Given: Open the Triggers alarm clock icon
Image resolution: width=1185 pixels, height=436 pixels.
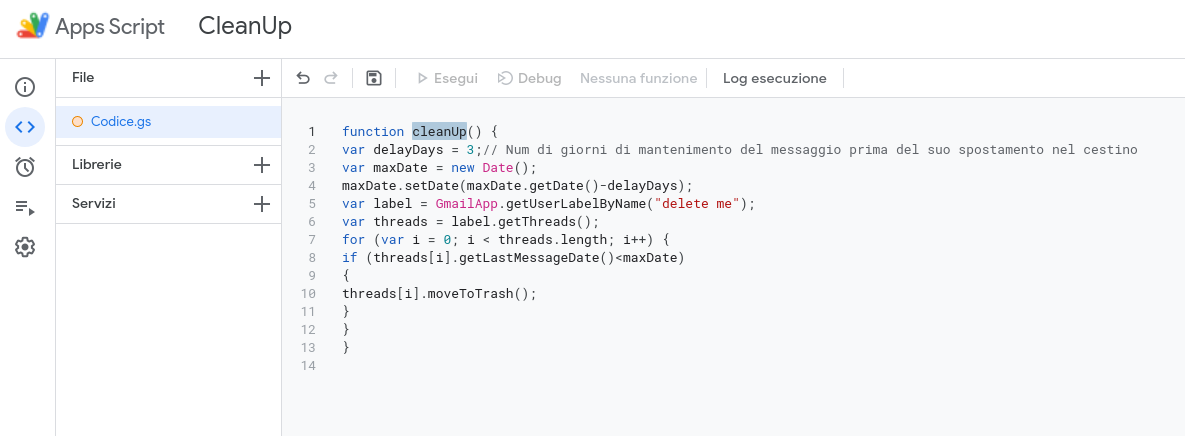Looking at the screenshot, I should tap(25, 167).
